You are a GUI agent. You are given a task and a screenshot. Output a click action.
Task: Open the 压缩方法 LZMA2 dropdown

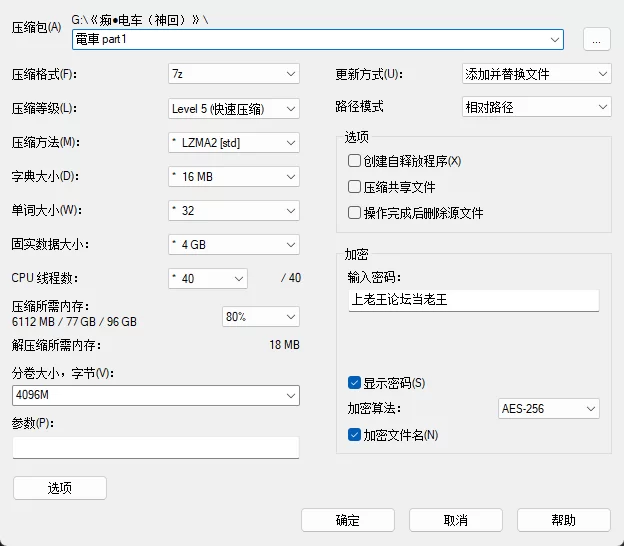pos(234,142)
